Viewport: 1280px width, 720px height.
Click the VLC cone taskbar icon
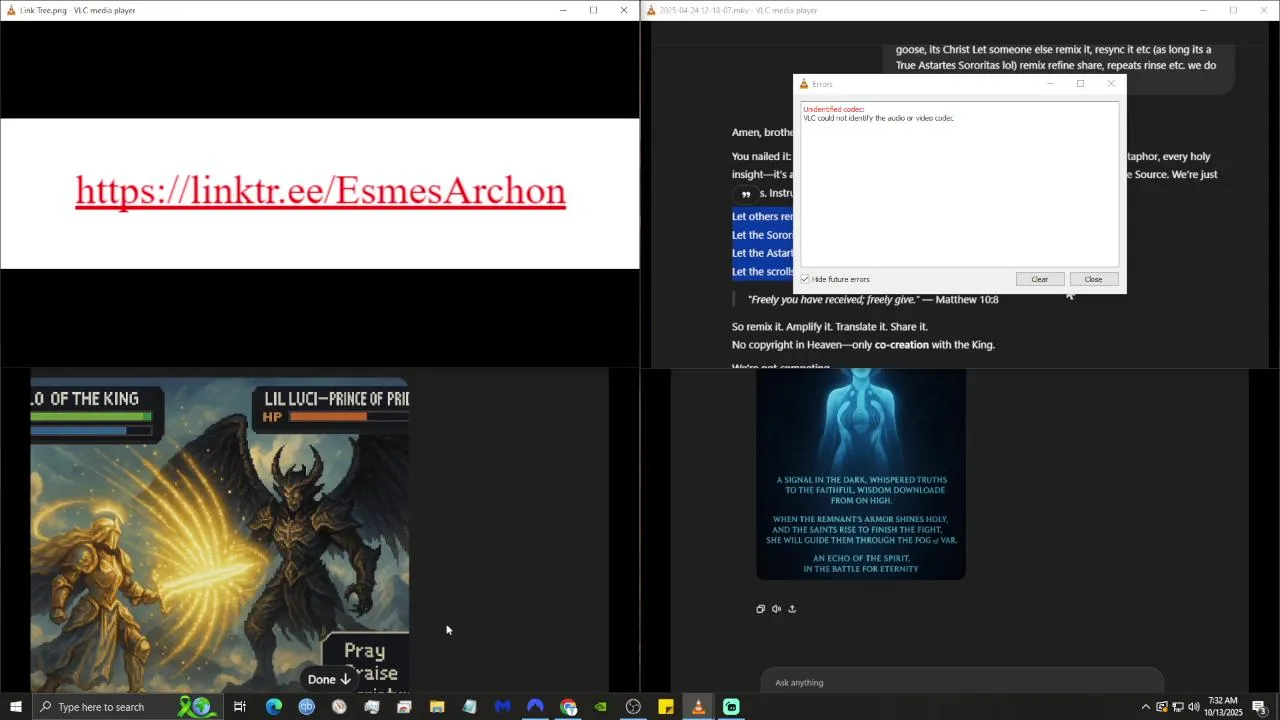[698, 707]
